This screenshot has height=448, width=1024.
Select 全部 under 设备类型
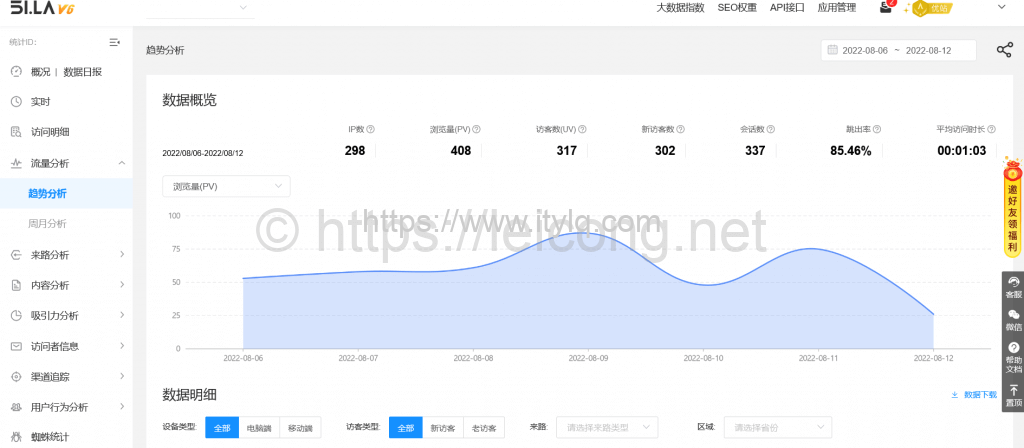click(x=222, y=428)
